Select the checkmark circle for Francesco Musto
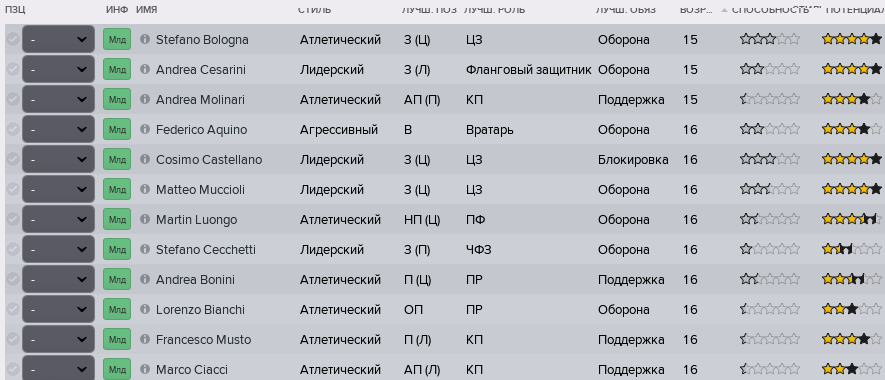 (12, 339)
